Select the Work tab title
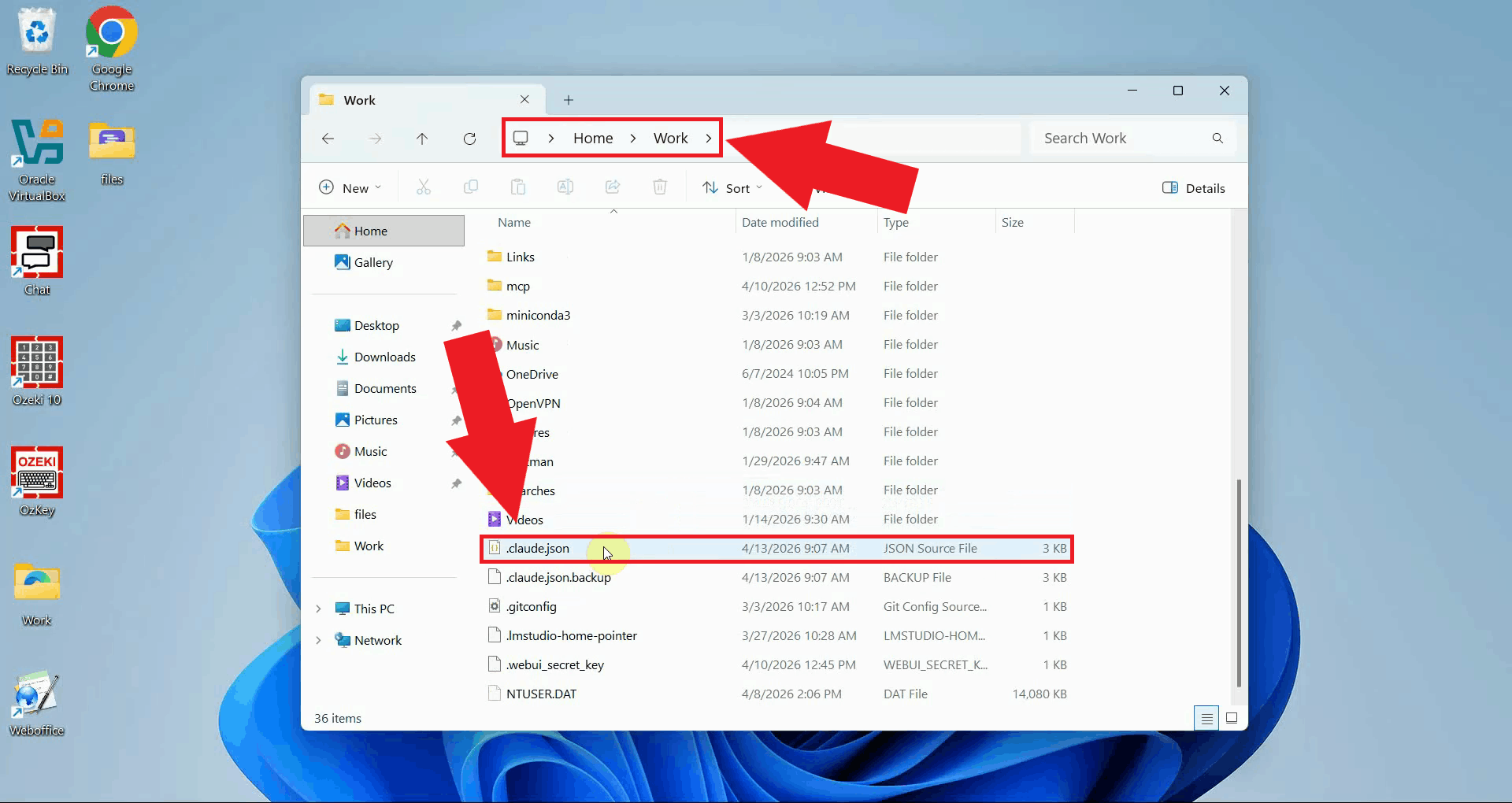 [x=359, y=100]
